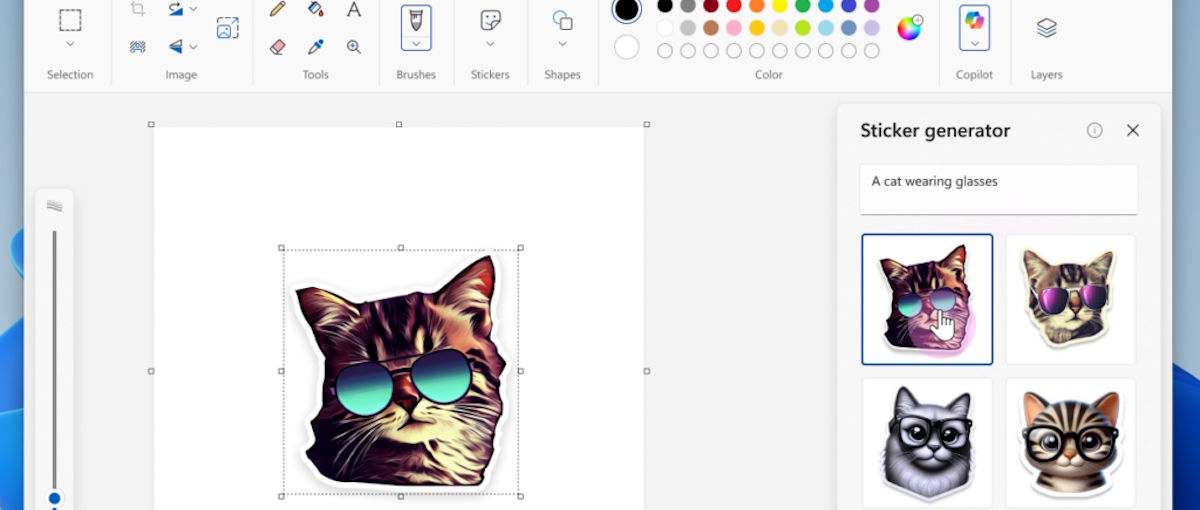The image size is (1200, 510).
Task: Click the "Tools" group label
Action: pos(316,75)
